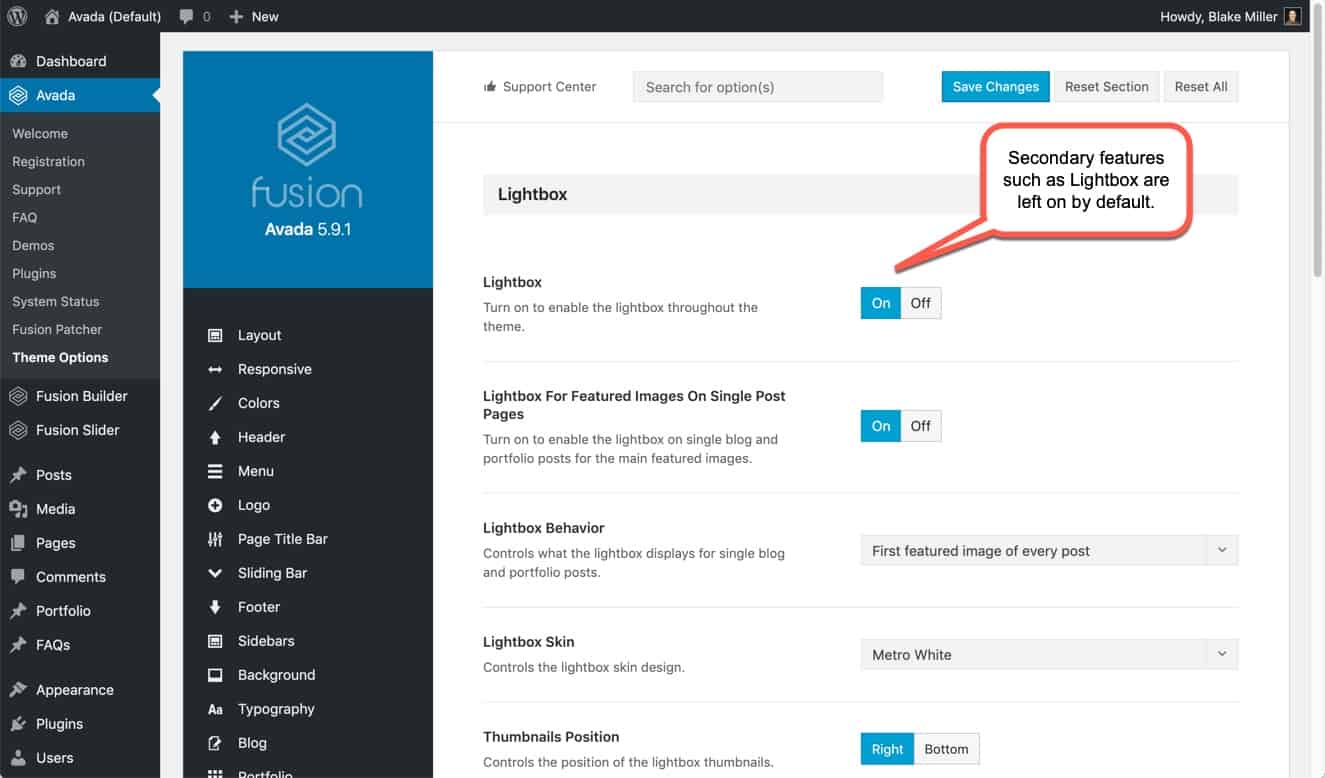This screenshot has height=778, width=1325.
Task: Open the Demos submenu item
Action: tap(33, 245)
